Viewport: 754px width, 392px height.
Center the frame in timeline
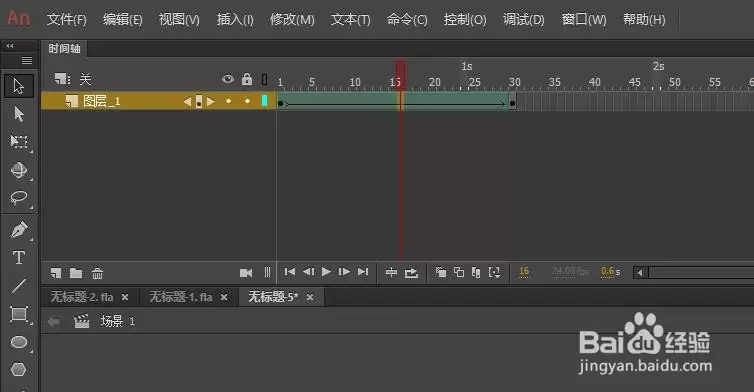[x=391, y=273]
